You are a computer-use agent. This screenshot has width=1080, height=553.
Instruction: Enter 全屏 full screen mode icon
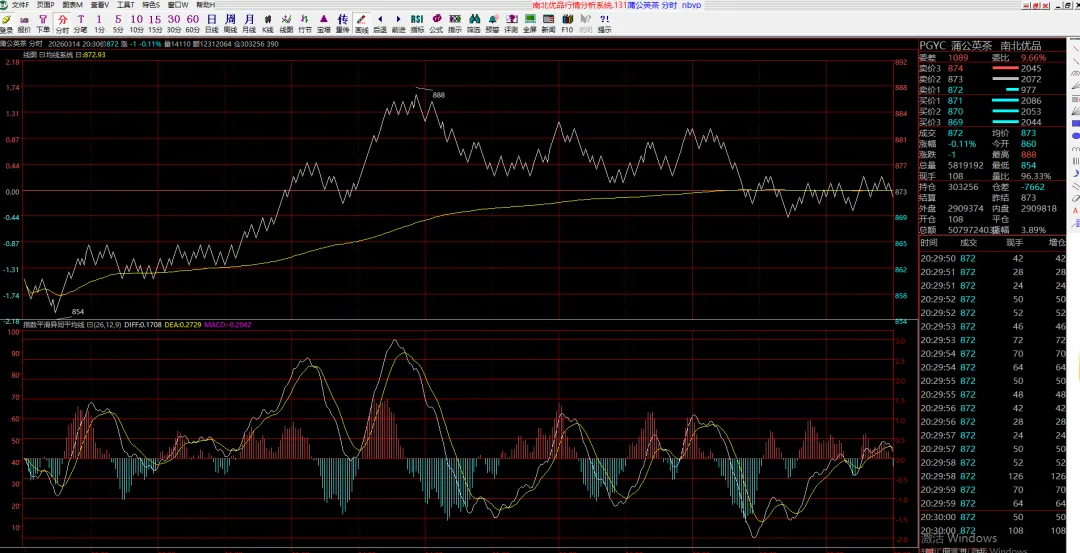coord(529,23)
